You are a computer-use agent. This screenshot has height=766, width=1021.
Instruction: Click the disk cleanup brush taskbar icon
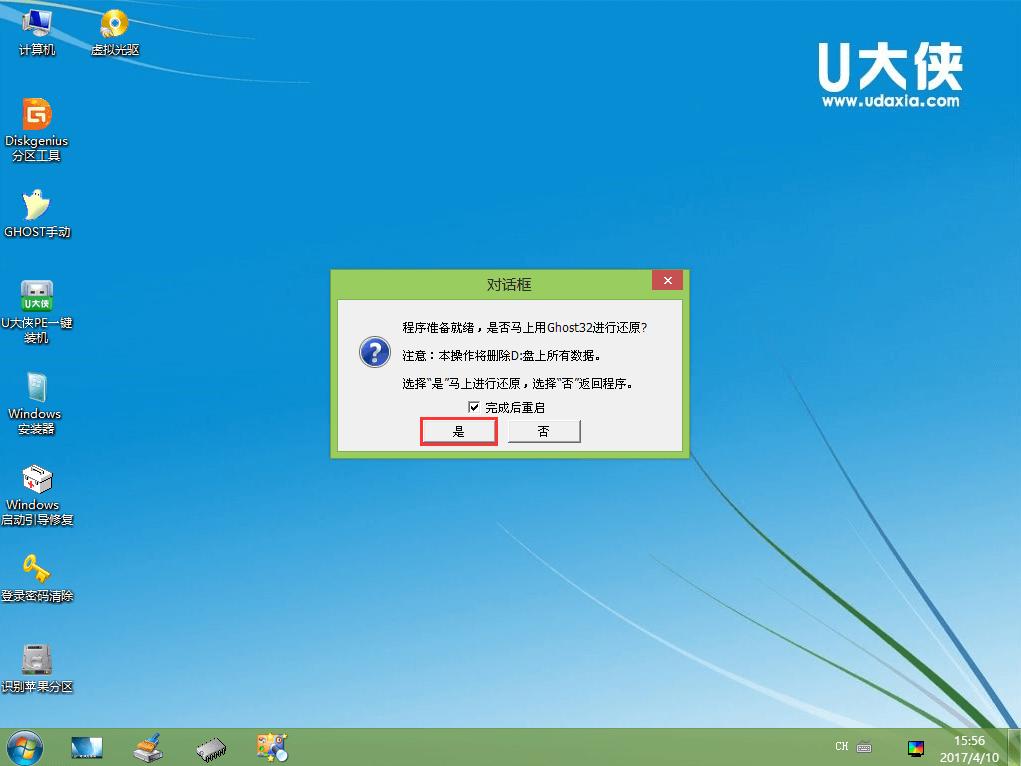(148, 747)
